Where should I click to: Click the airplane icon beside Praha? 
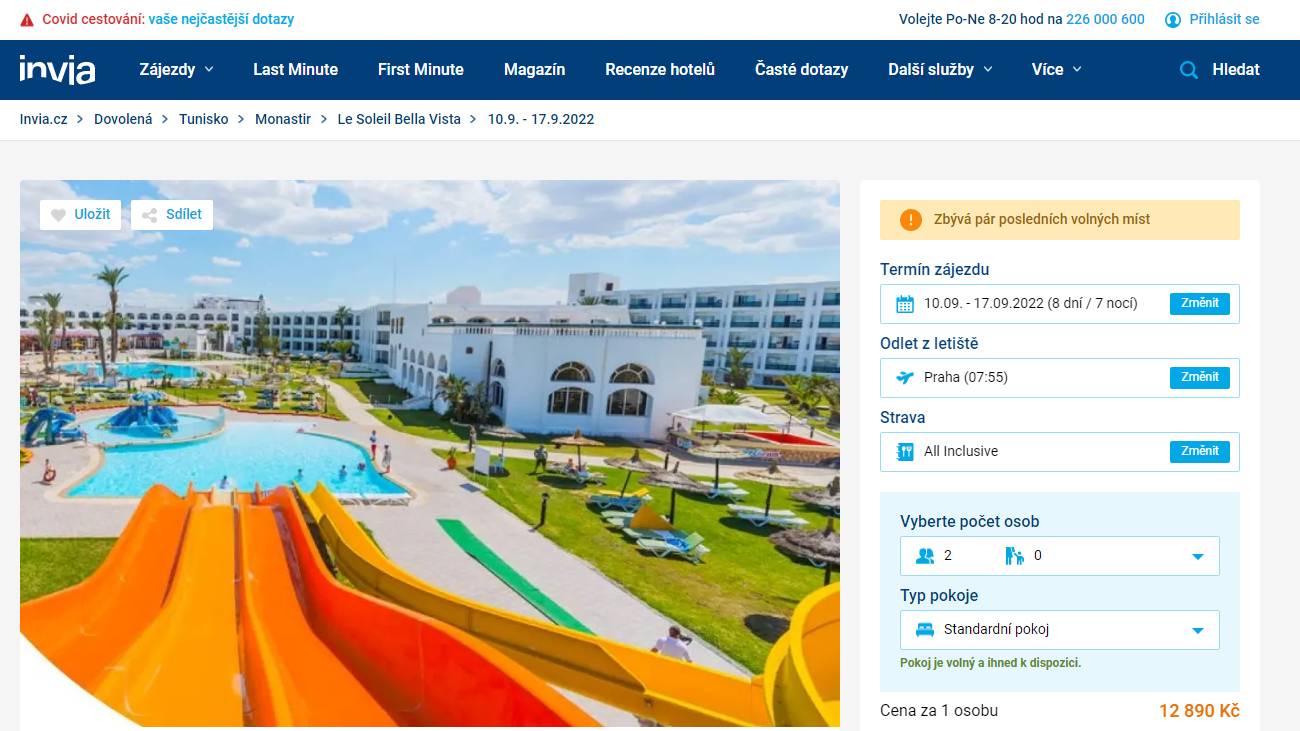coord(905,378)
